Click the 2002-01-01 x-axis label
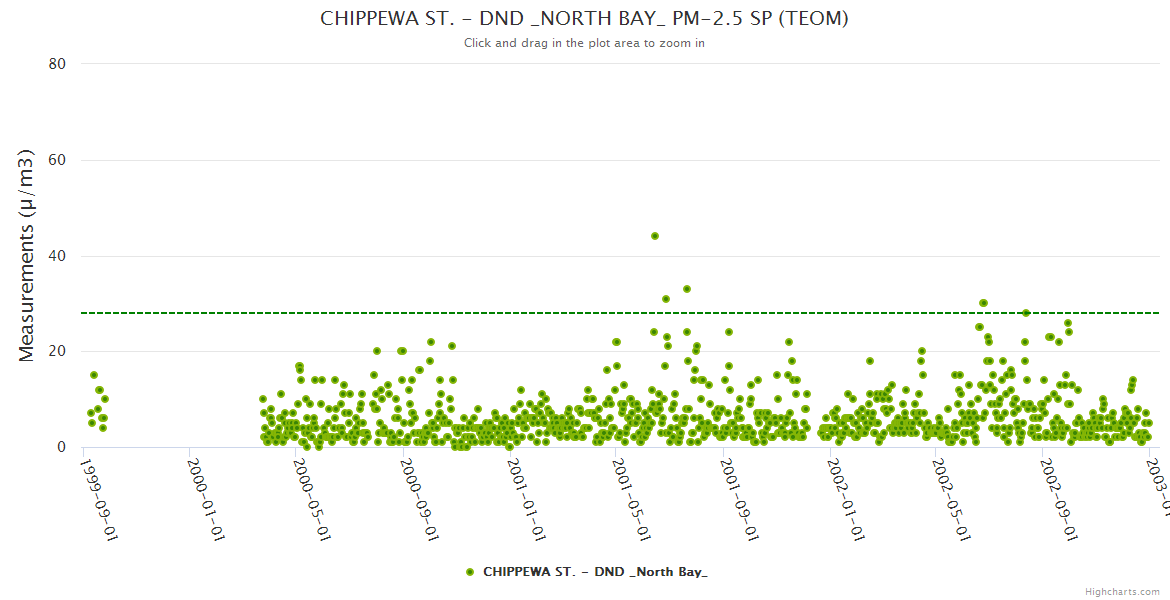This screenshot has height=600, width=1170. (x=847, y=486)
